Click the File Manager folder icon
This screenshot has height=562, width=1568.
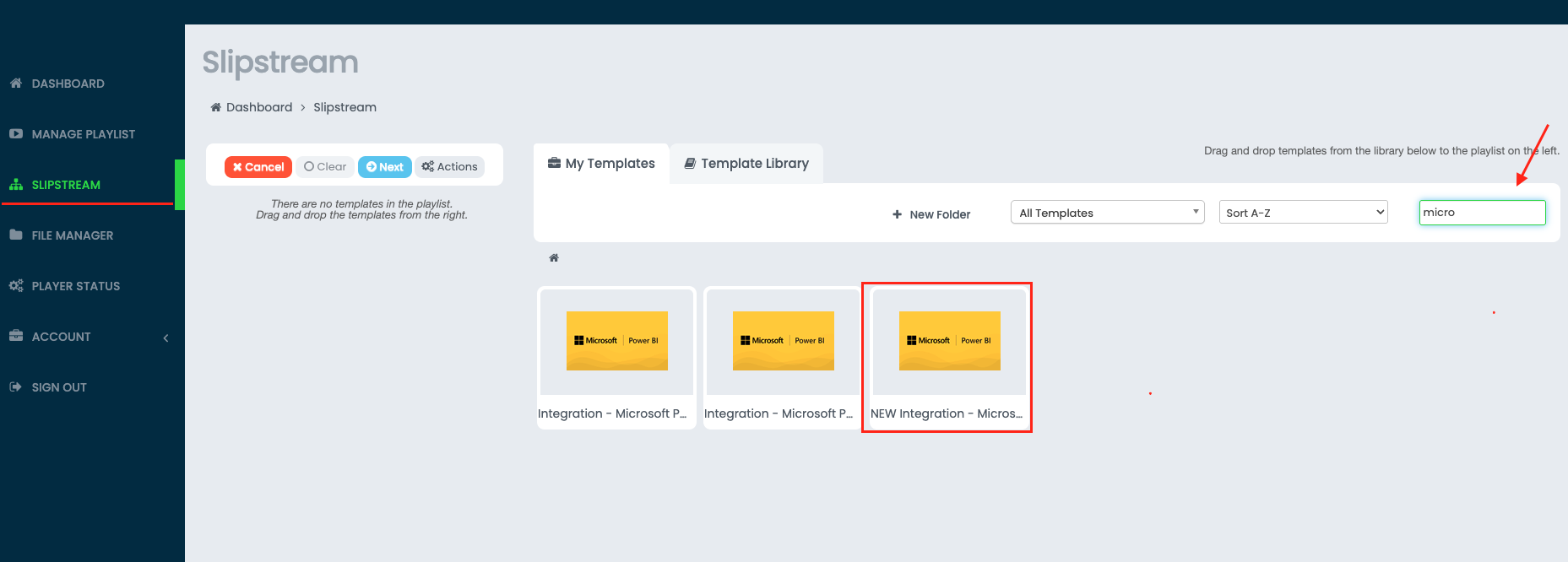pyautogui.click(x=16, y=235)
